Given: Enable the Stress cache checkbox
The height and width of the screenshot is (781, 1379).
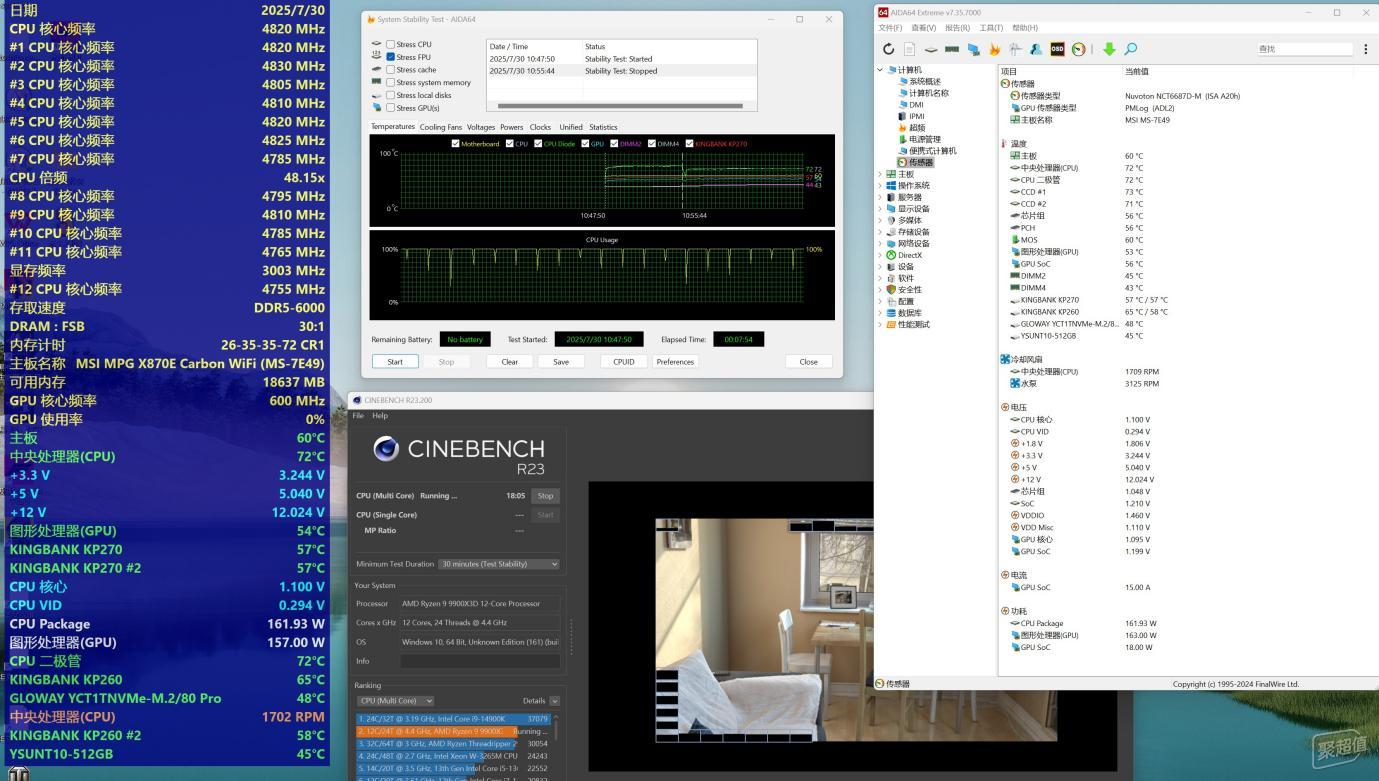Looking at the screenshot, I should 391,70.
